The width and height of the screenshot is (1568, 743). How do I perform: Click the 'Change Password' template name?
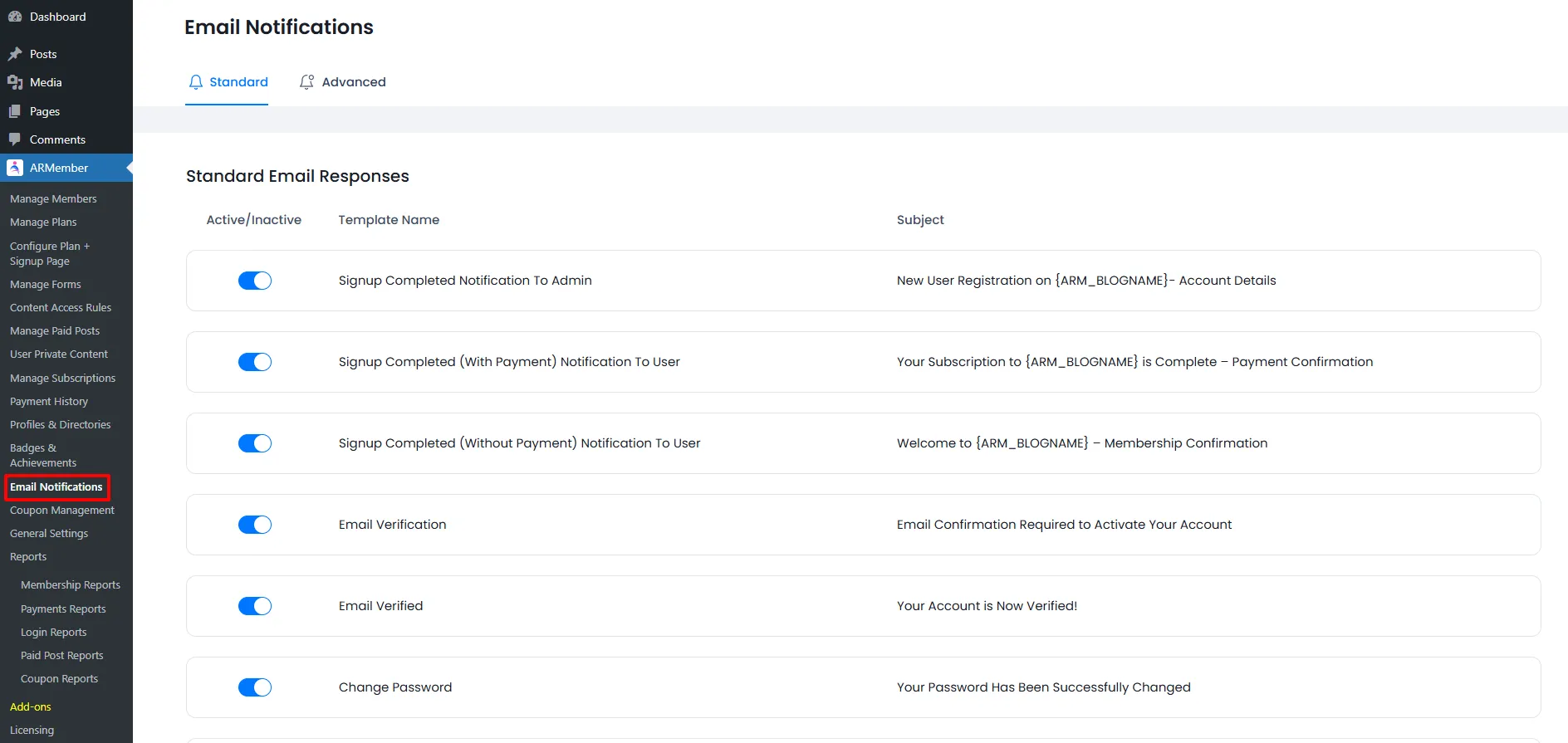pos(395,687)
